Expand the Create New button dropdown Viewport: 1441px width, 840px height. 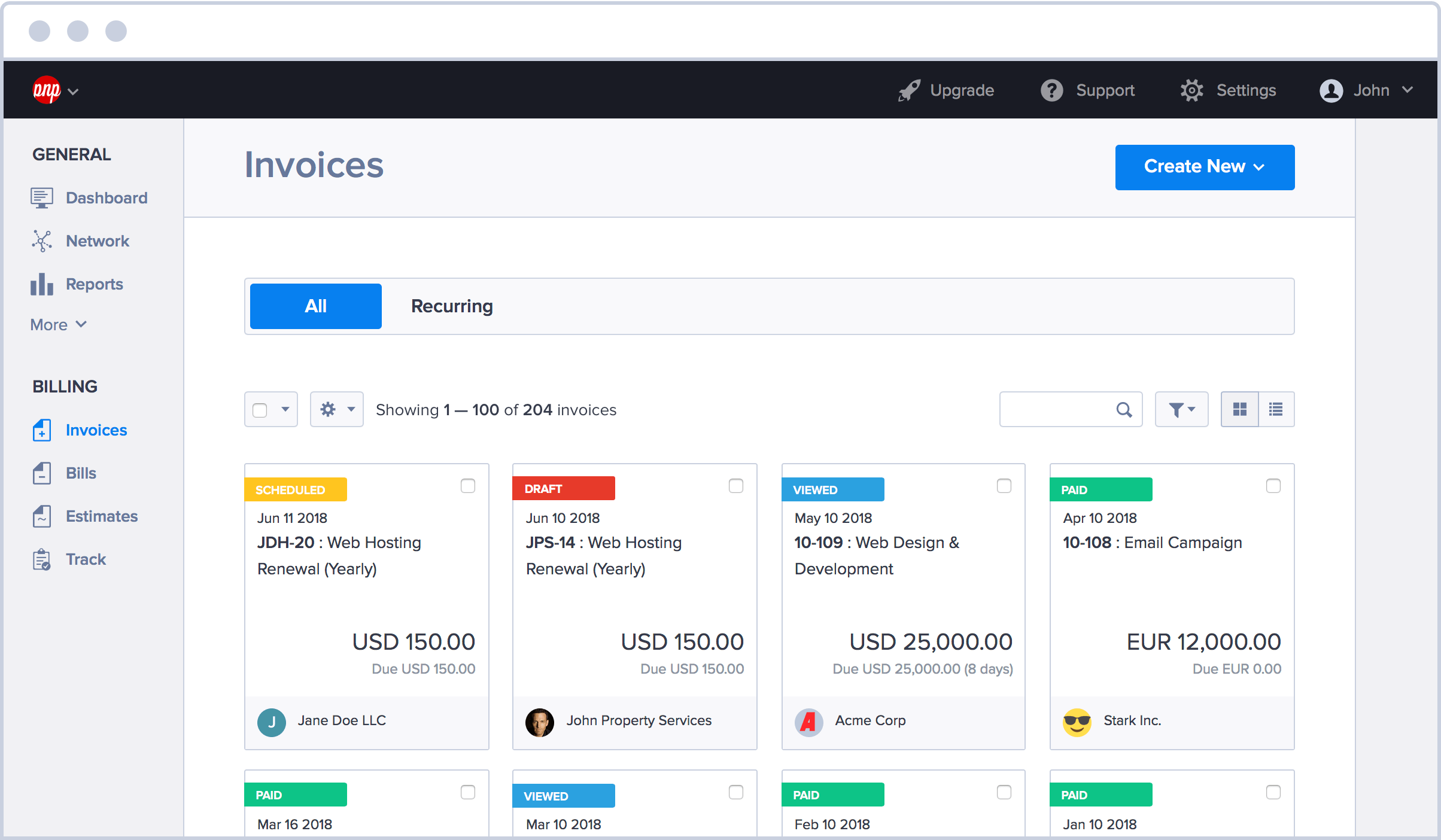point(1262,167)
